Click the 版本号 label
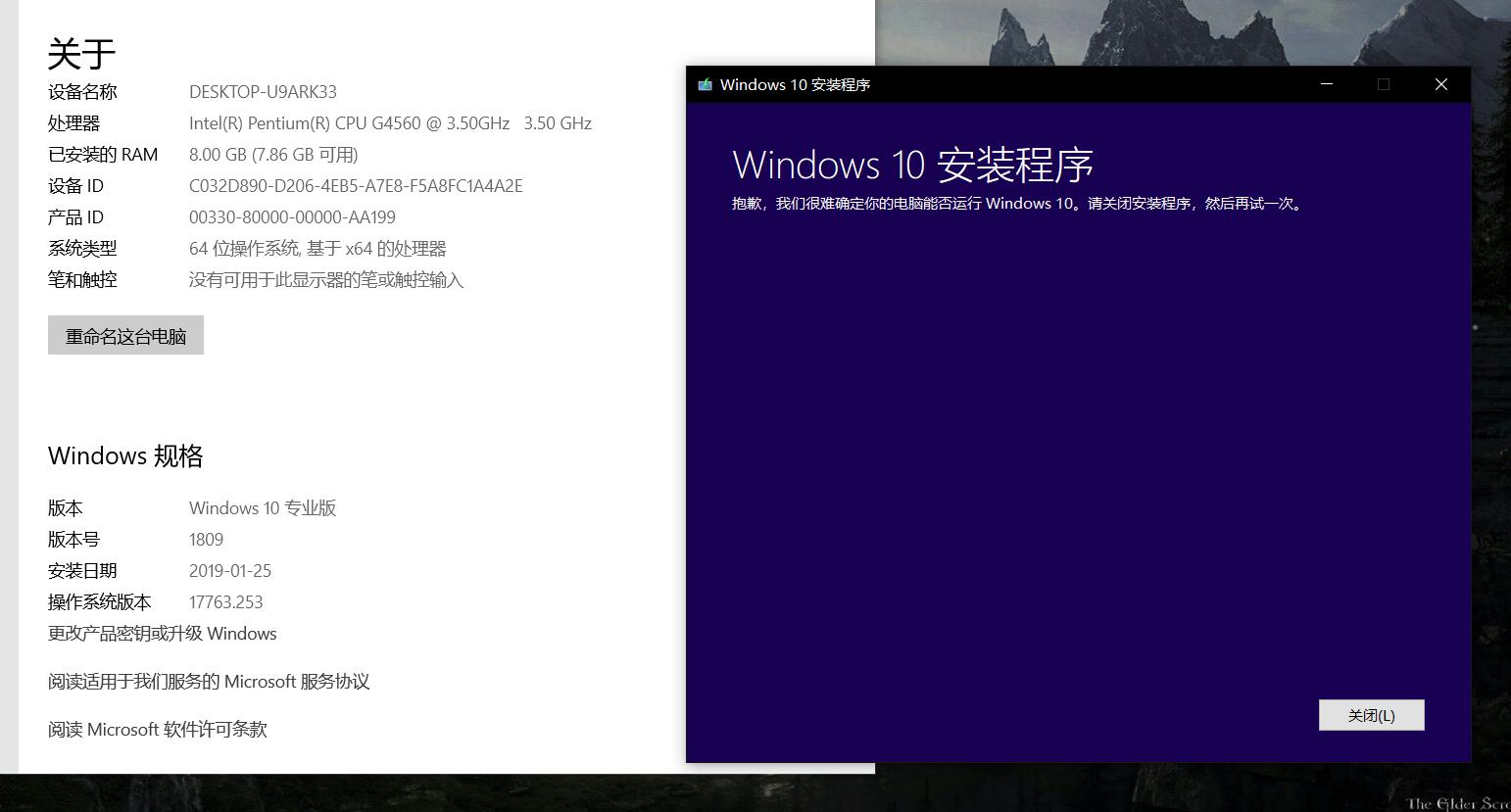Image resolution: width=1511 pixels, height=812 pixels. [73, 540]
